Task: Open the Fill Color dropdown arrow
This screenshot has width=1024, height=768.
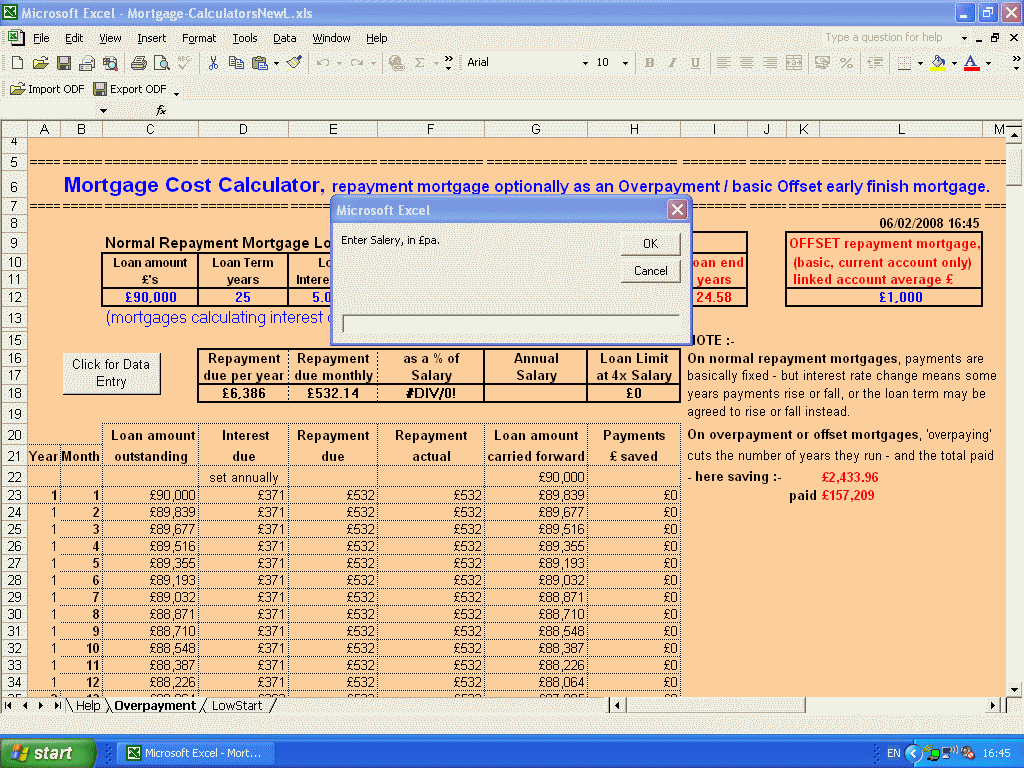Action: click(x=954, y=63)
